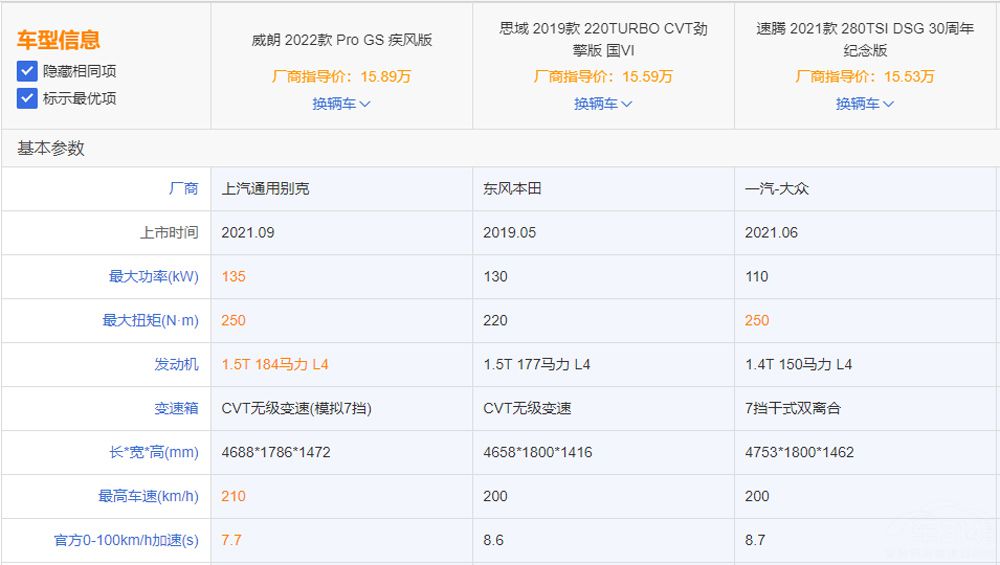
Task: Click the 基本参数 section header
Action: tap(51, 148)
